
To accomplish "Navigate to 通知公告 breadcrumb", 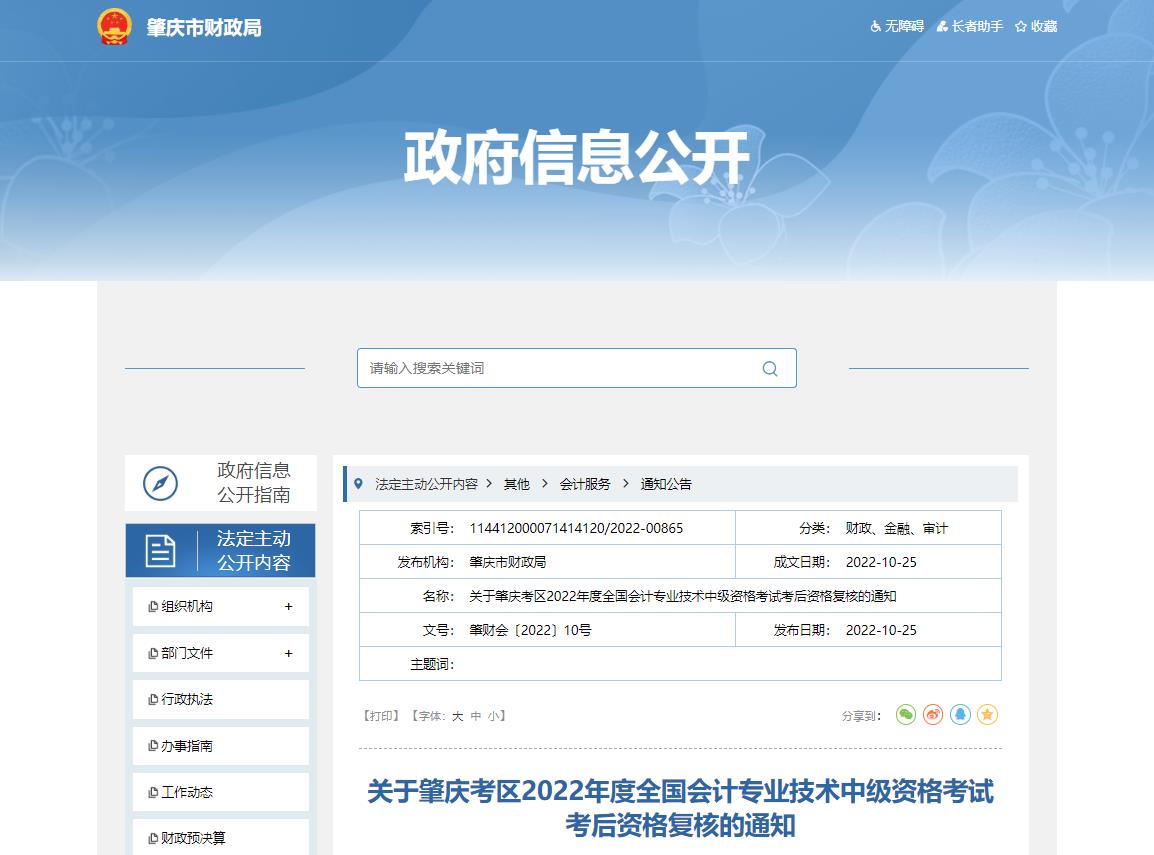I will click(667, 484).
